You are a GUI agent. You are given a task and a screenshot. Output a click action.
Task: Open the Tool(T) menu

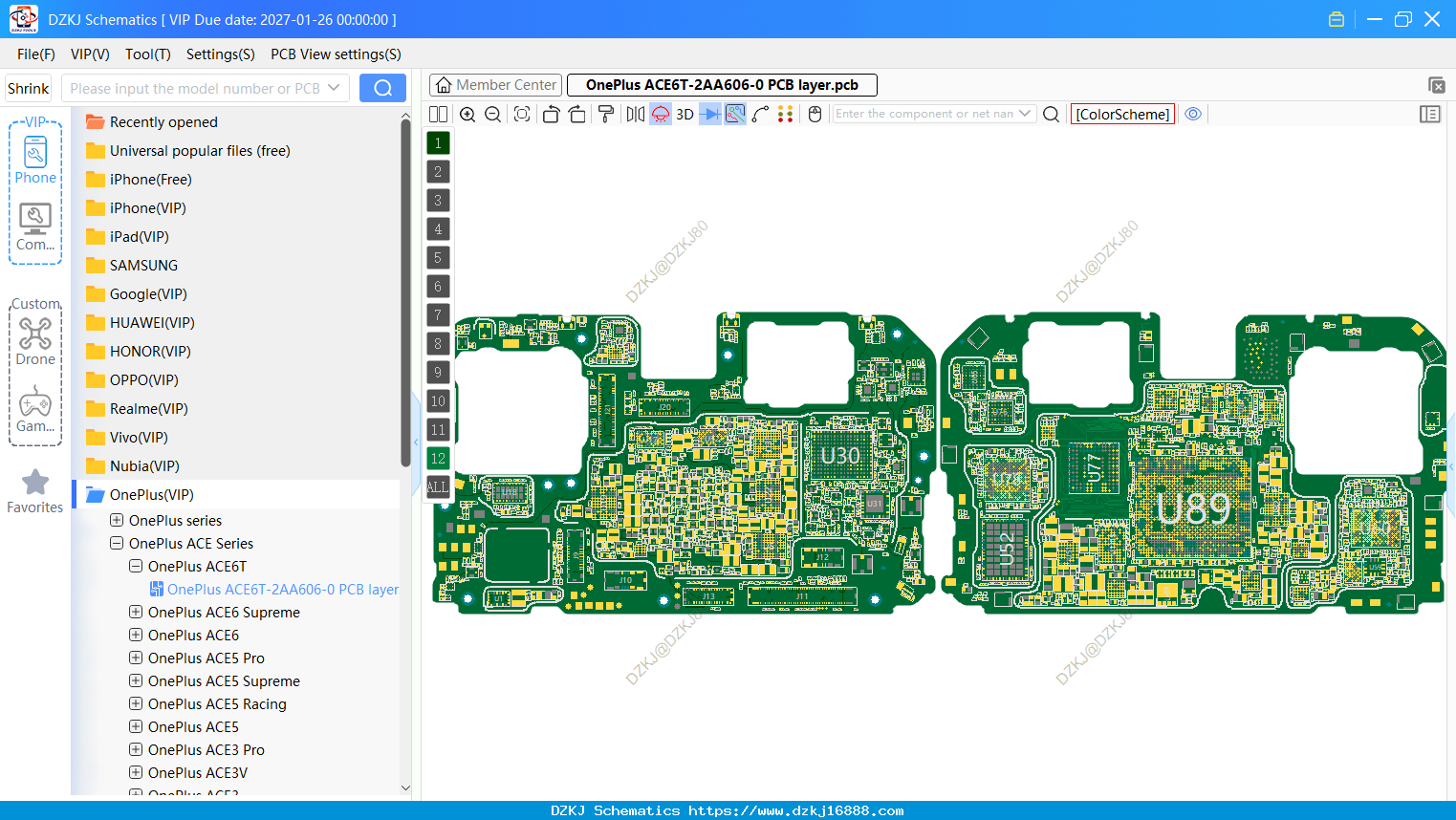[x=148, y=54]
